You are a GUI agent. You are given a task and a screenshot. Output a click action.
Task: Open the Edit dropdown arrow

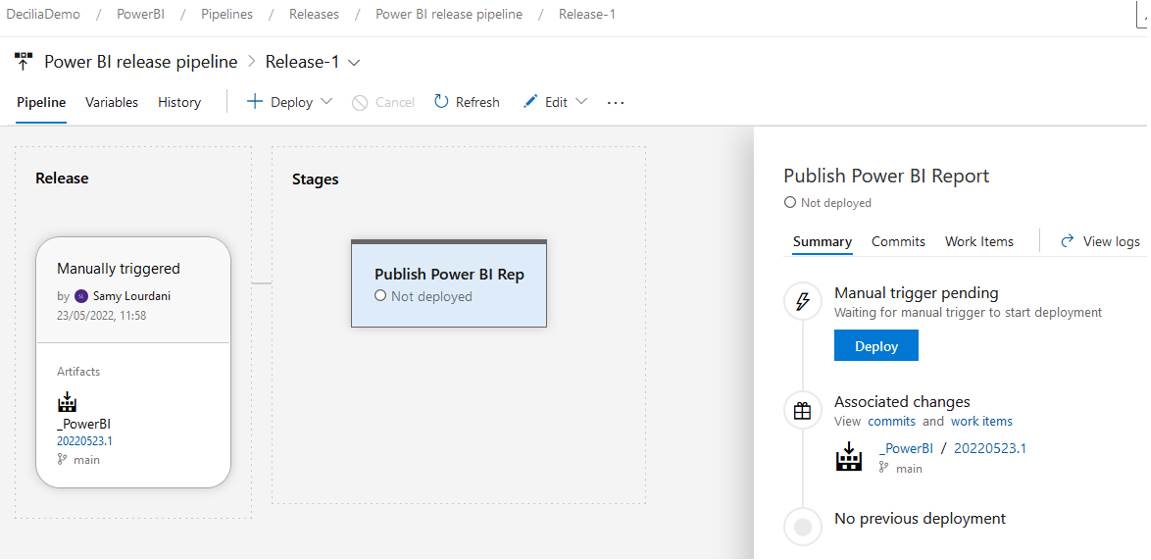(x=581, y=101)
